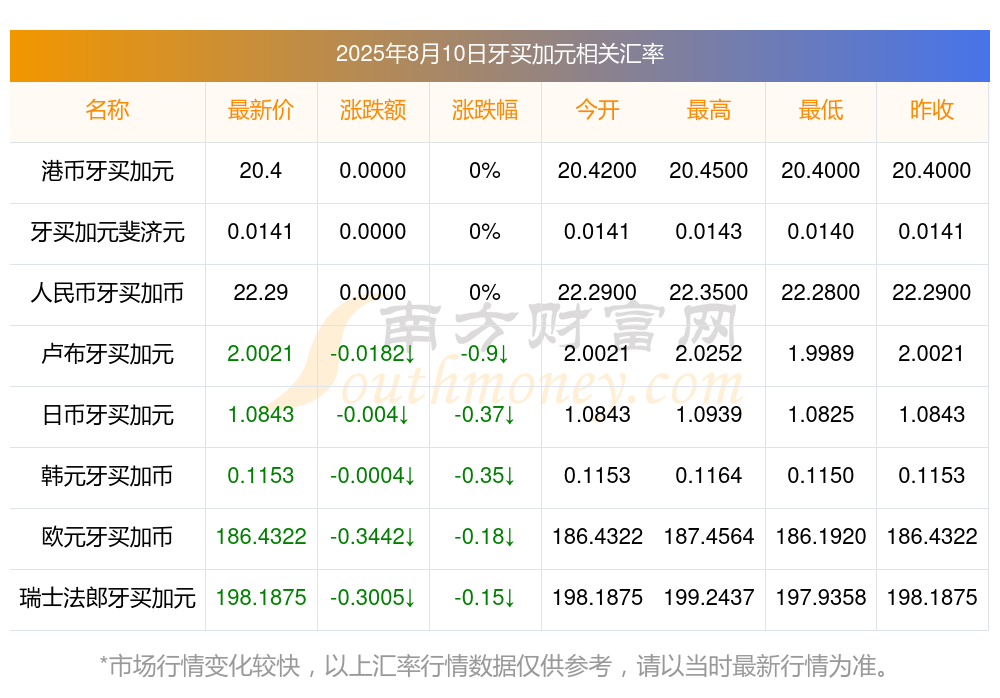Screen dimensions: 1000x698
Task: Click high value 20.4500 in 港币 row
Action: coord(709,170)
